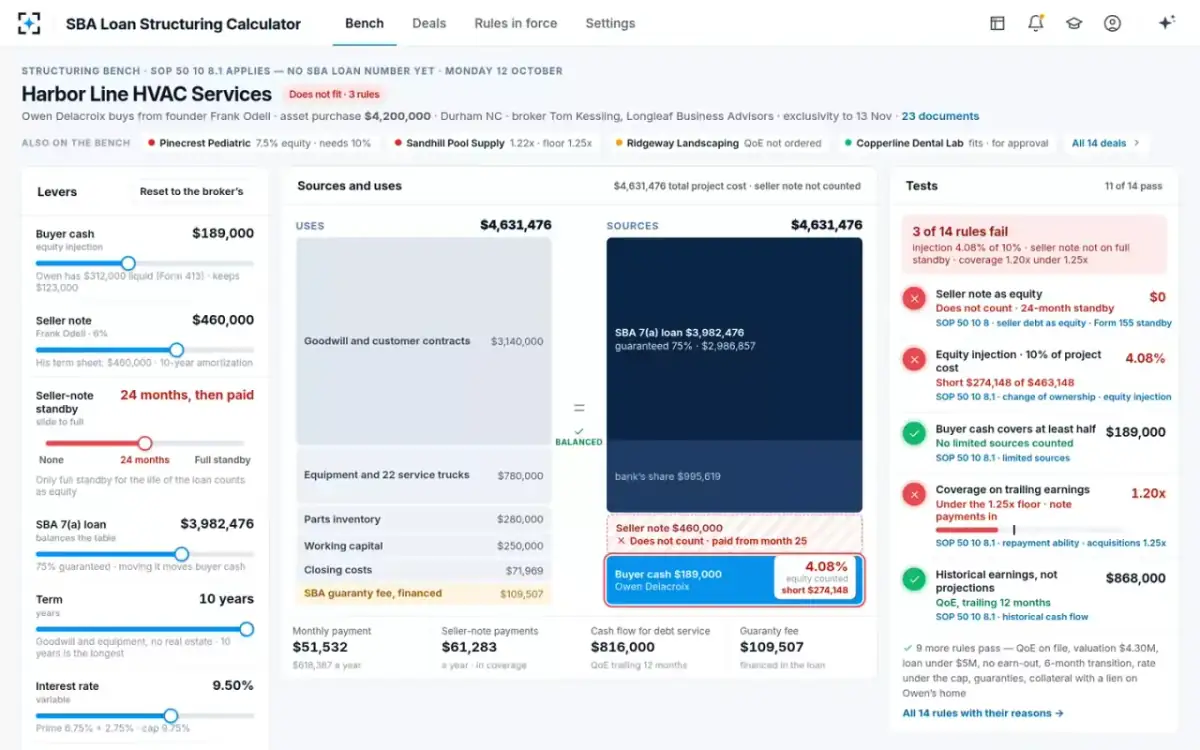
Task: Open the layout panel icon
Action: (x=997, y=23)
